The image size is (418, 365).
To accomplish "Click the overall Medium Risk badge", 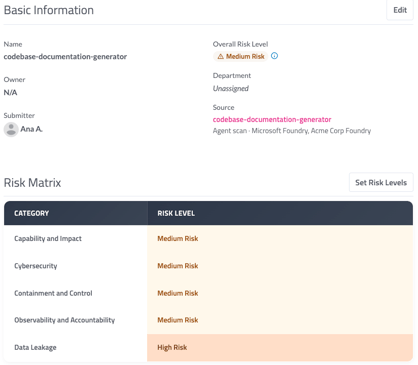I will (241, 56).
